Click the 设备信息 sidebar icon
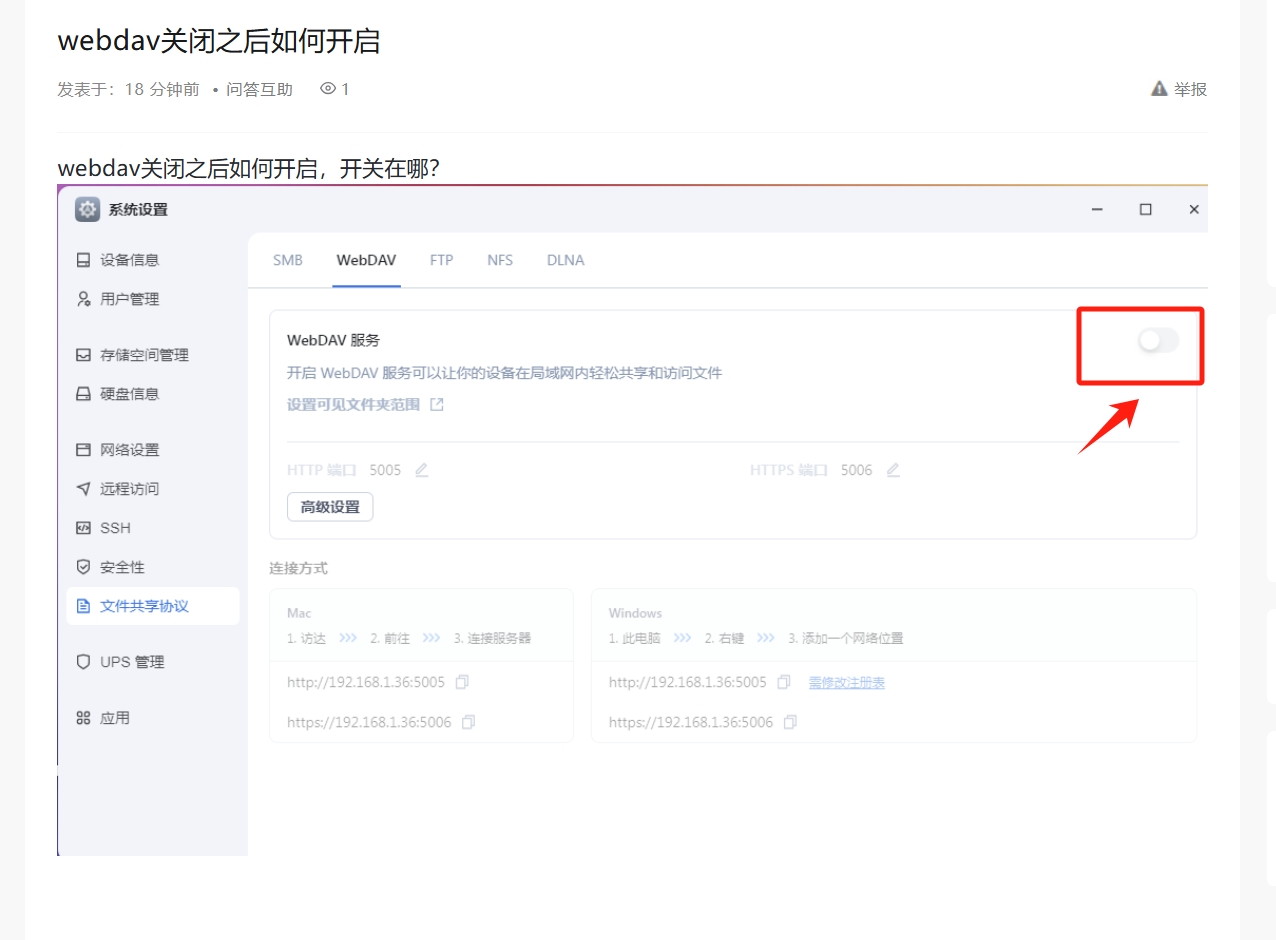The height and width of the screenshot is (940, 1276). [x=84, y=260]
